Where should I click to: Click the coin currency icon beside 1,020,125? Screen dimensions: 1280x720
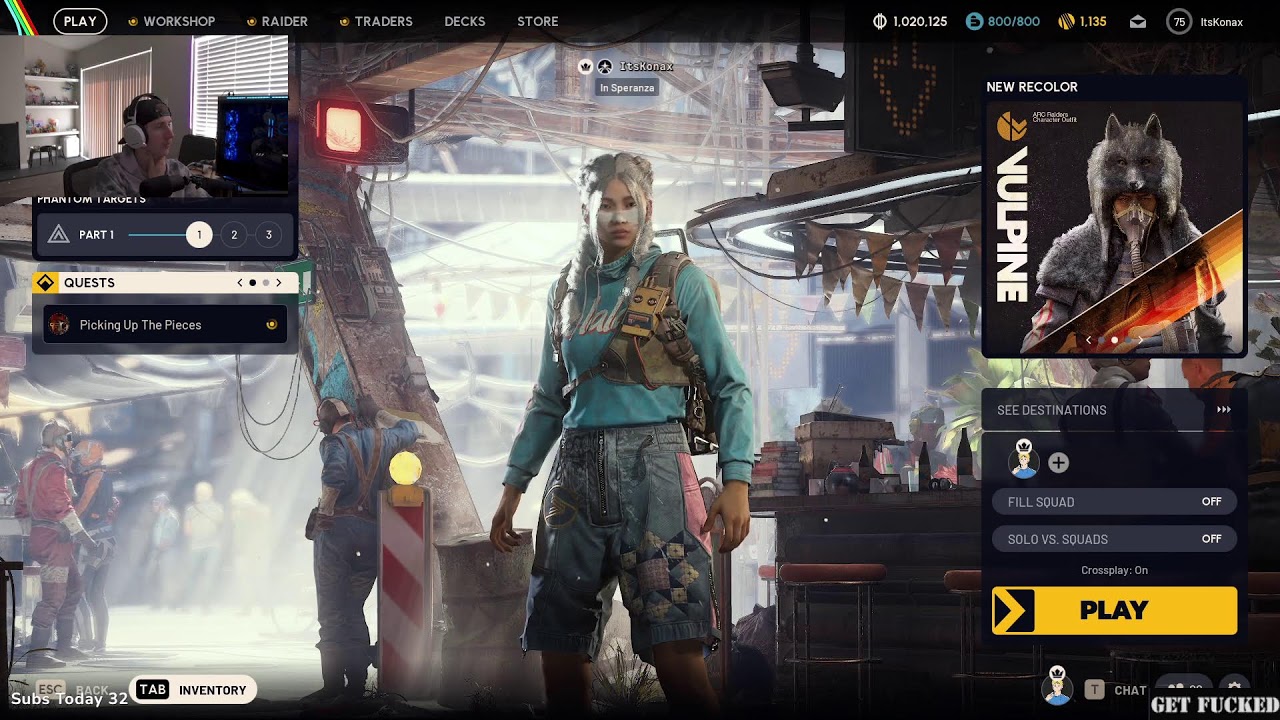[880, 21]
